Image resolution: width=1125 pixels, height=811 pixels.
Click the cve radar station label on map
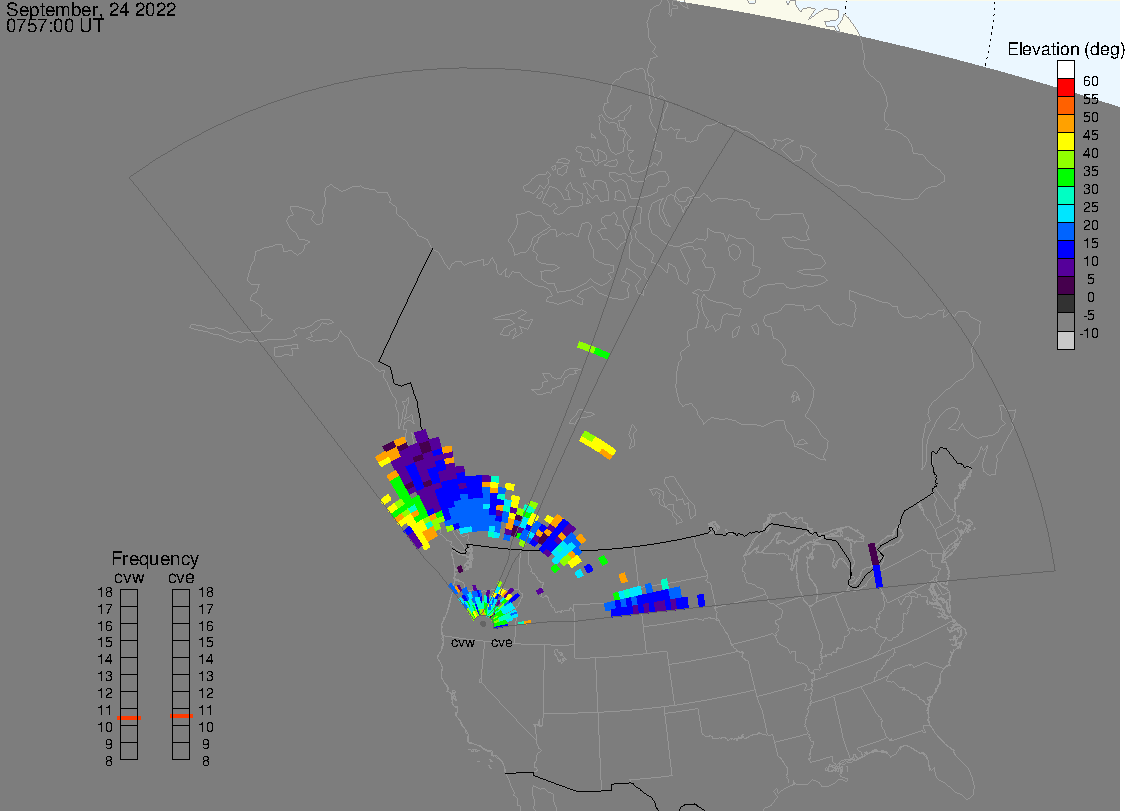pos(502,642)
